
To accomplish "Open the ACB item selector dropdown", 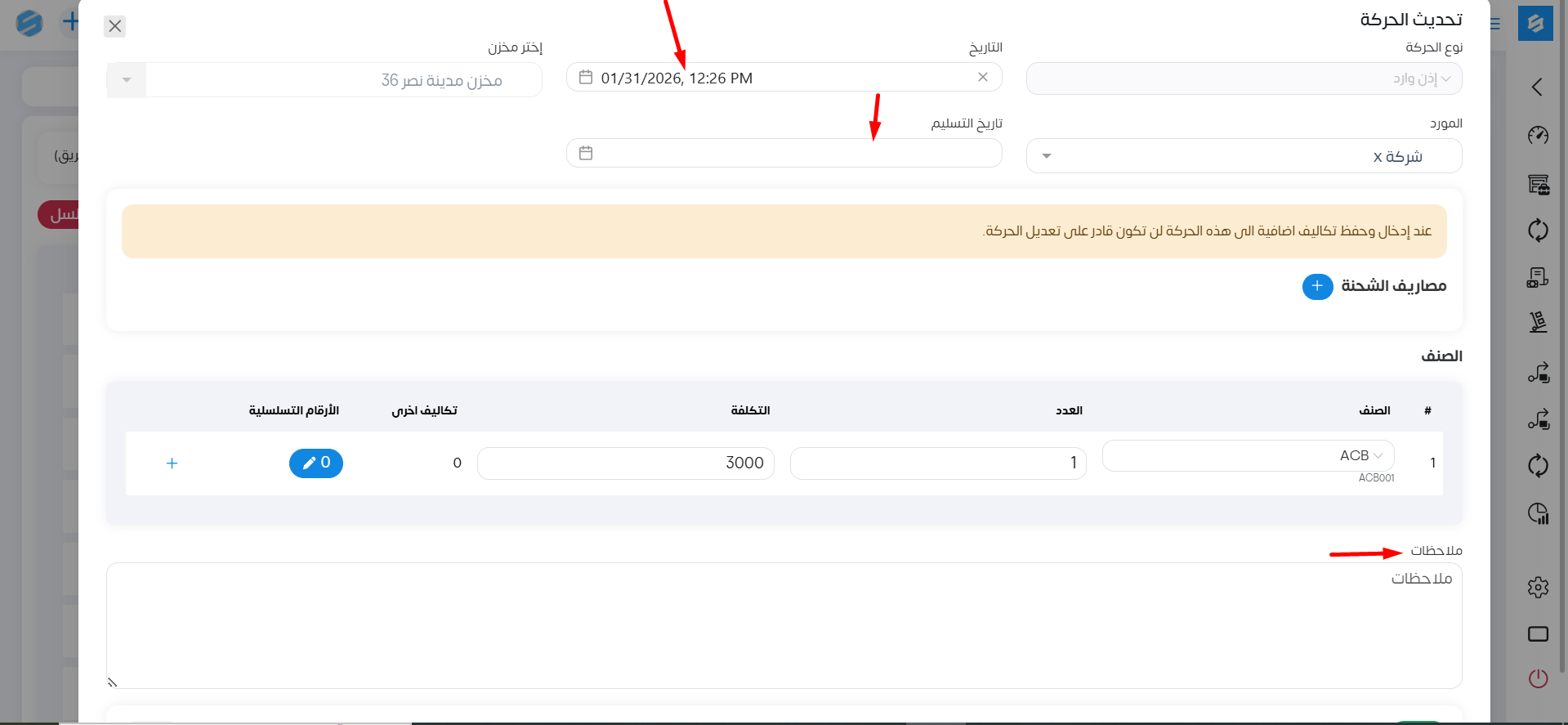I will pos(1248,456).
